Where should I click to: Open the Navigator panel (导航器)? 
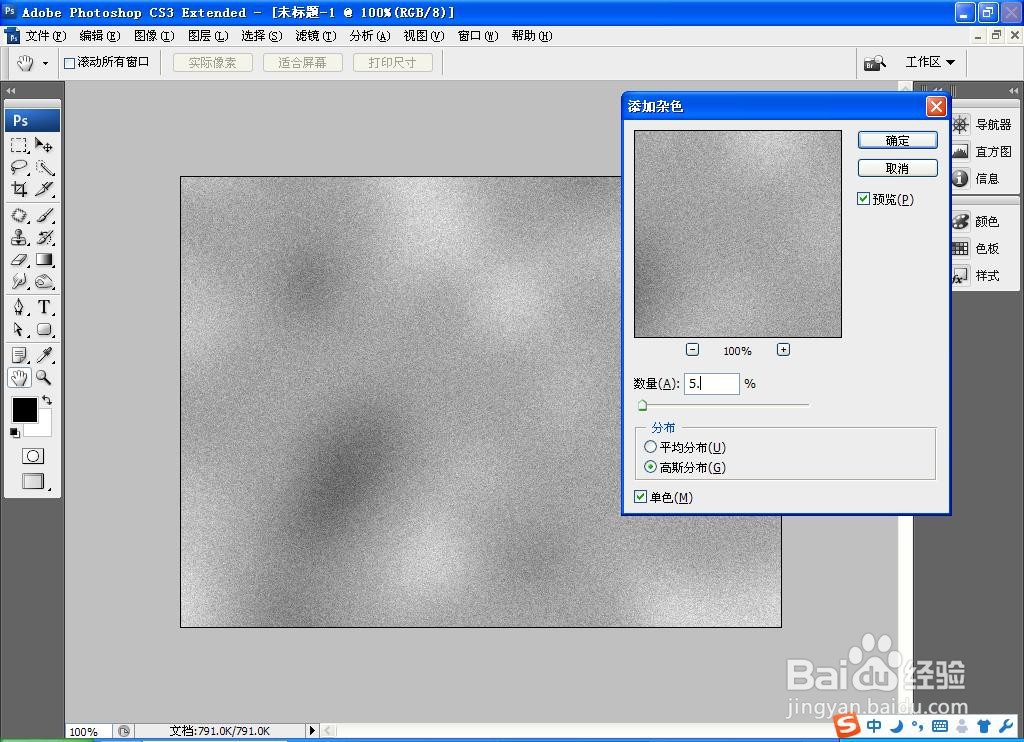981,124
